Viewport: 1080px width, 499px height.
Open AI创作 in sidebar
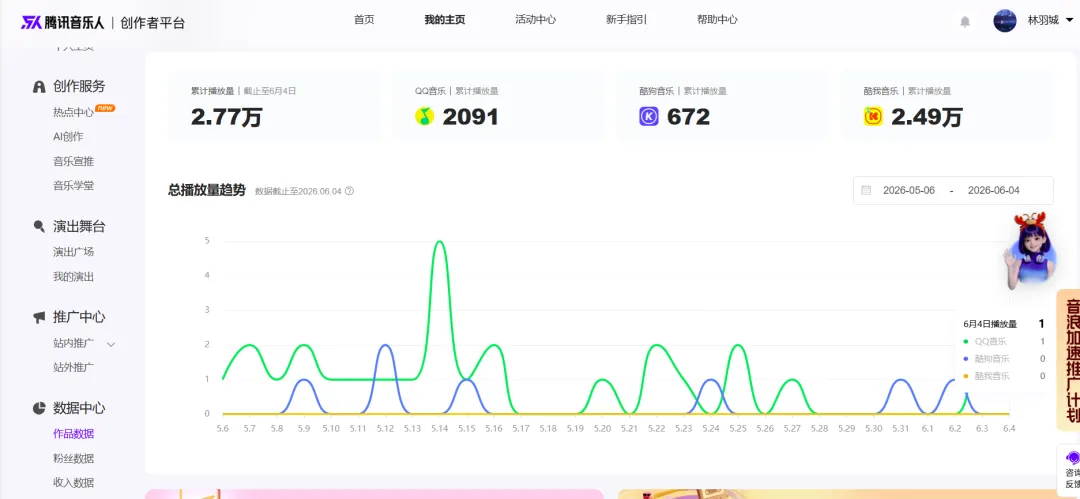point(68,136)
